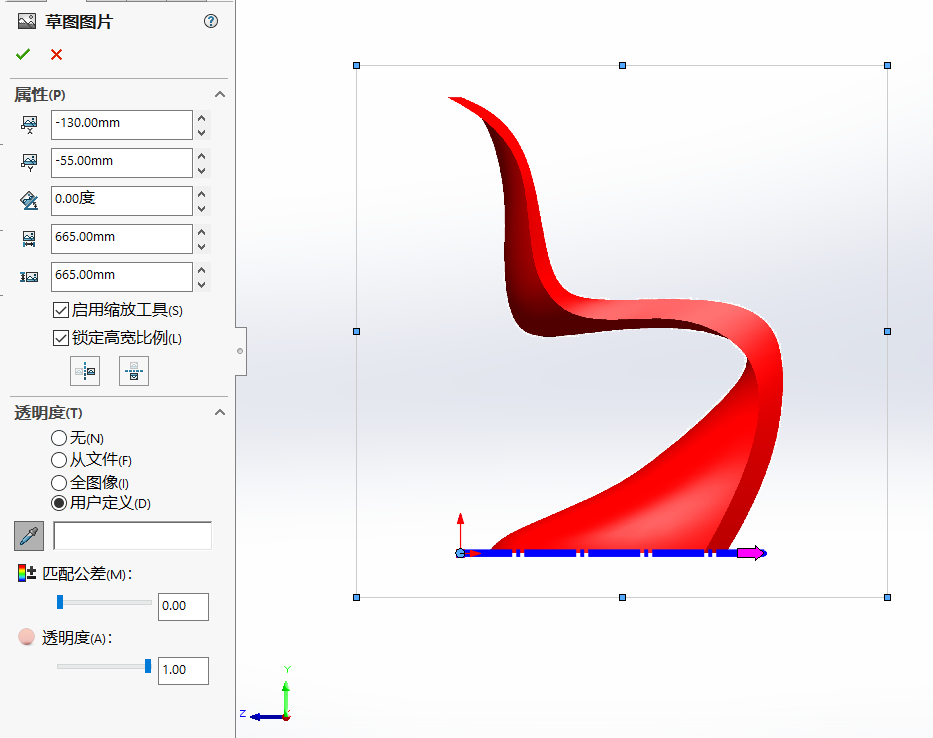Viewport: 933px width, 738px height.
Task: Increase the -55.00mm Y position value
Action: pyautogui.click(x=202, y=156)
